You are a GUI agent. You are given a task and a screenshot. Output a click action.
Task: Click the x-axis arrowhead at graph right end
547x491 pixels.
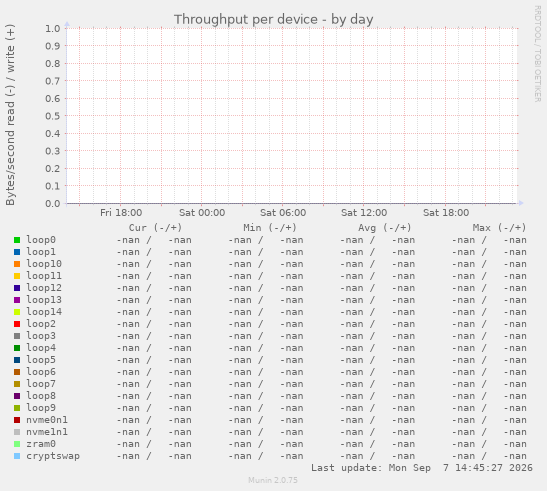coord(521,203)
